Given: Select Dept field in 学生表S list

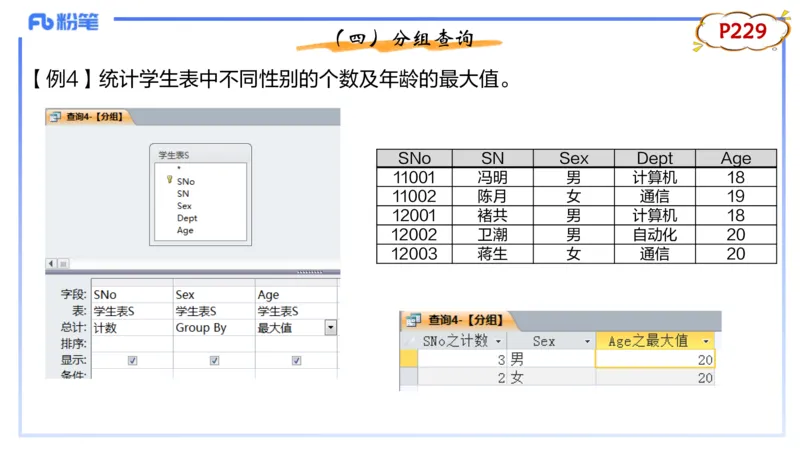Looking at the screenshot, I should [x=187, y=218].
